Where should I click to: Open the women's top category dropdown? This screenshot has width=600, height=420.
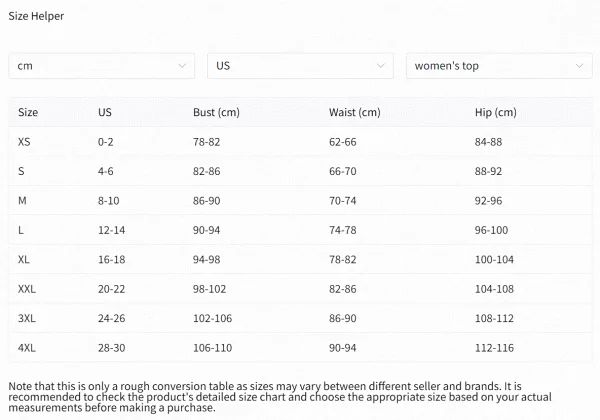tap(499, 66)
